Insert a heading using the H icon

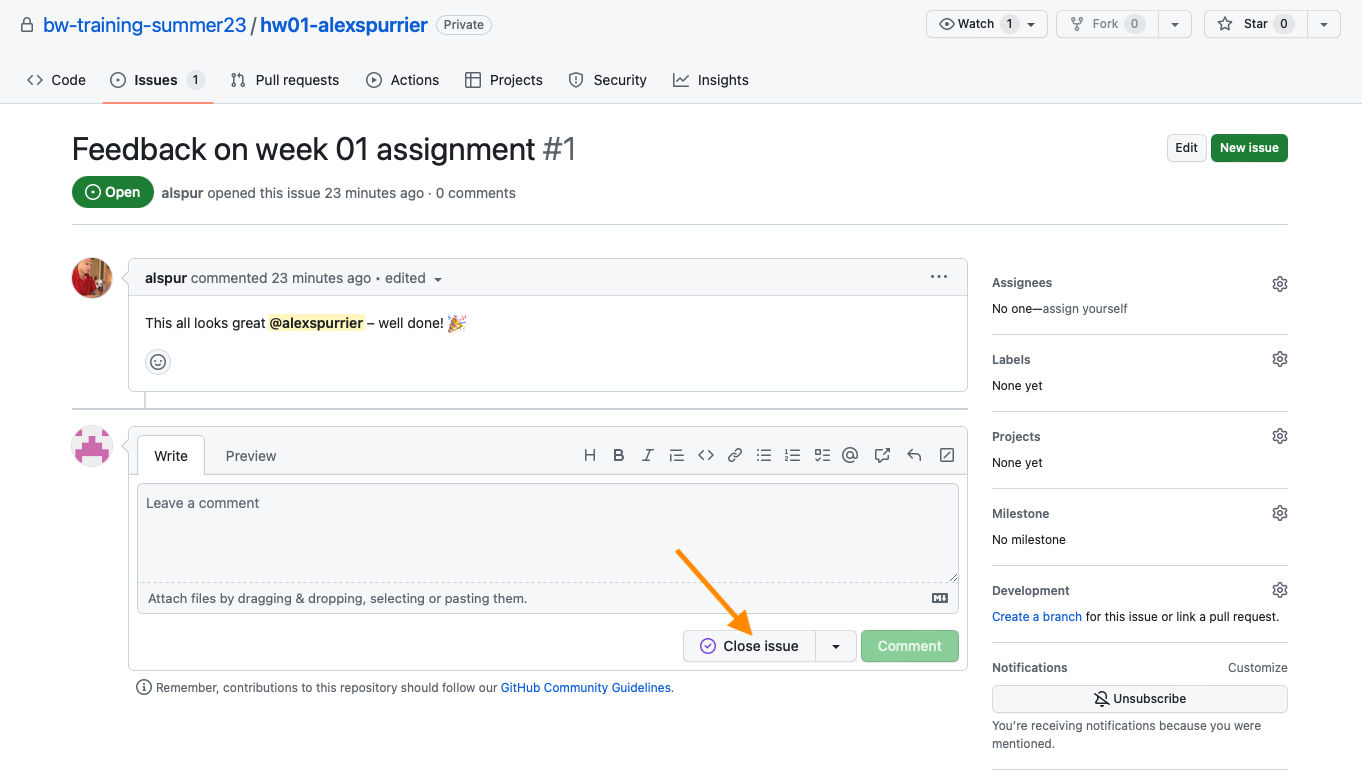tap(590, 455)
